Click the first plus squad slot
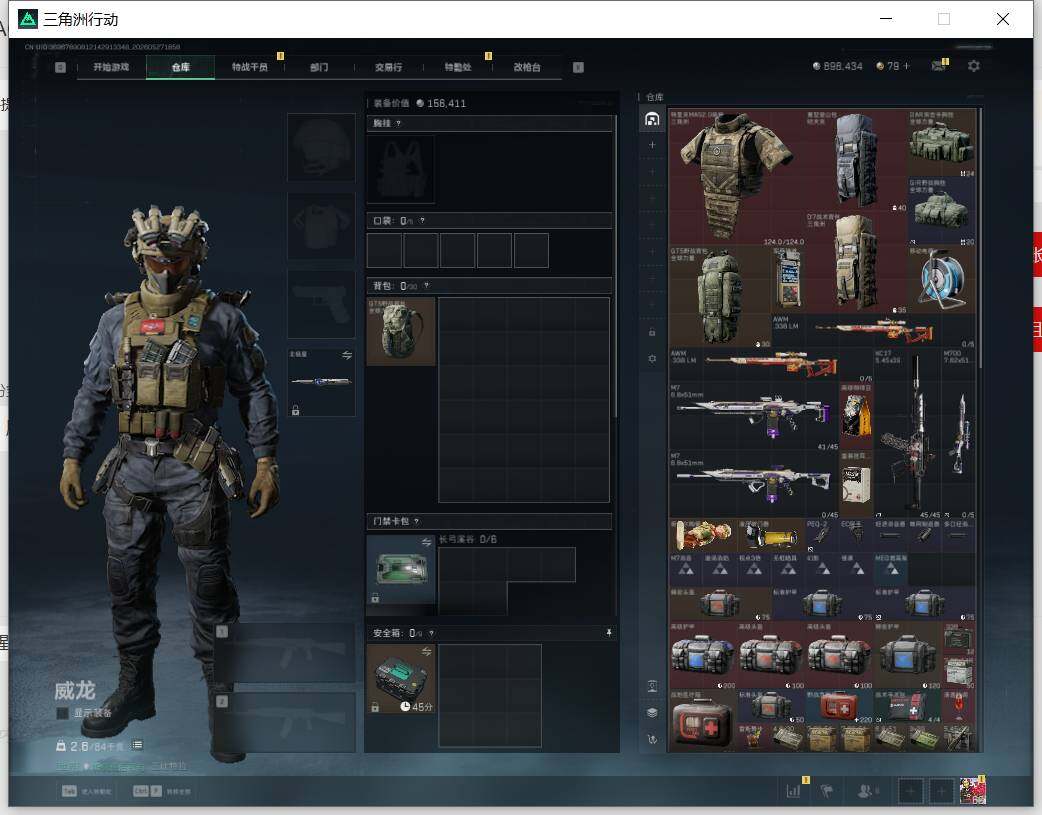This screenshot has height=815, width=1042. click(910, 791)
